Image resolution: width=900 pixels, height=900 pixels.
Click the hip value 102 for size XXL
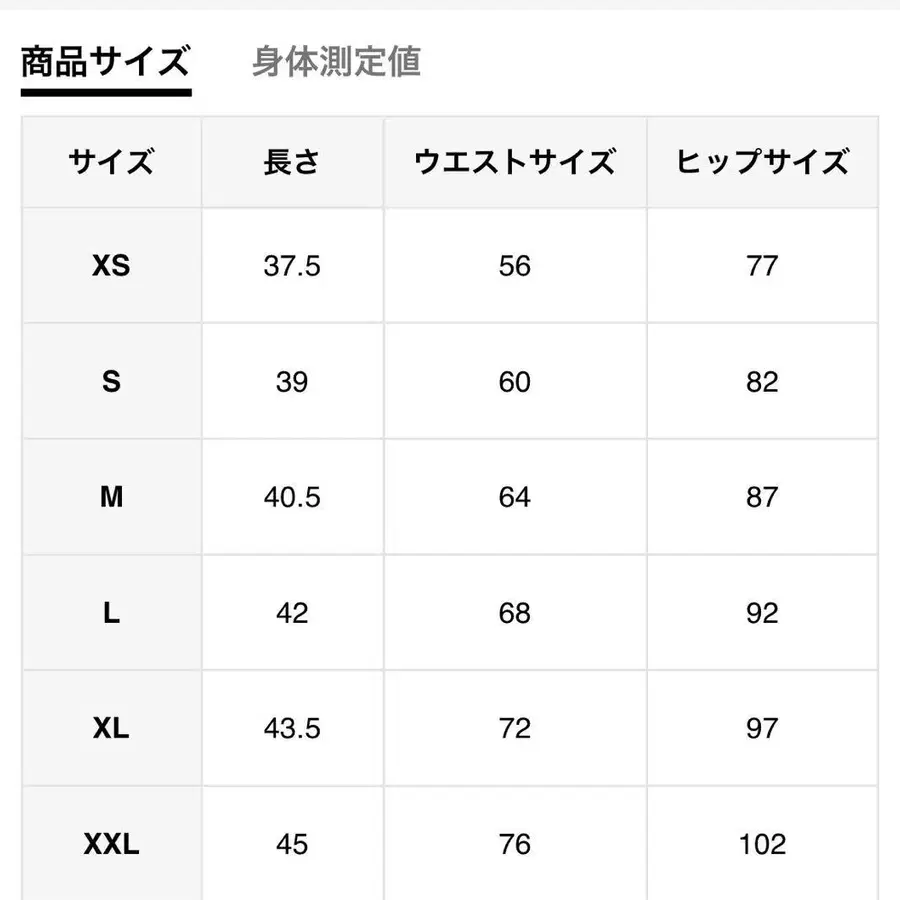coord(762,843)
